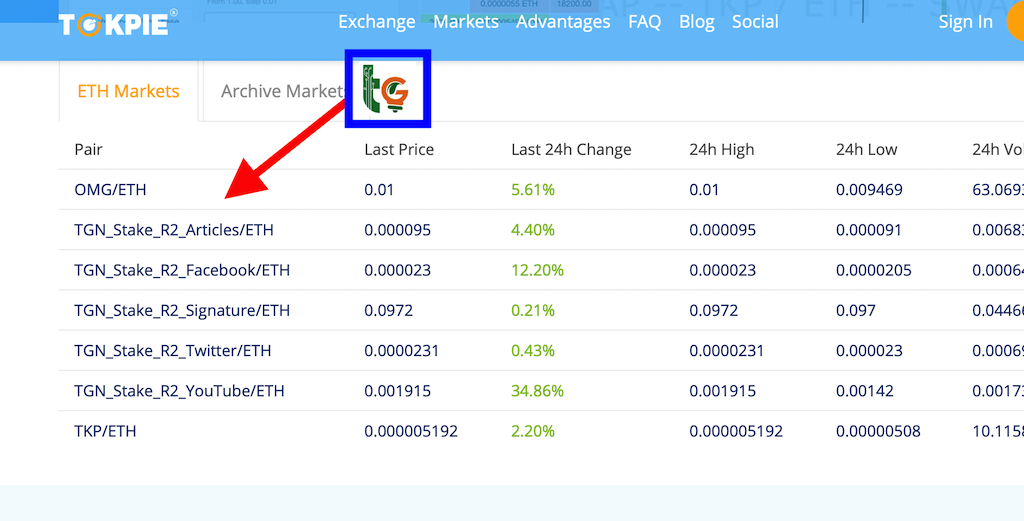Sort by Last Price column header
This screenshot has height=521, width=1024.
399,150
